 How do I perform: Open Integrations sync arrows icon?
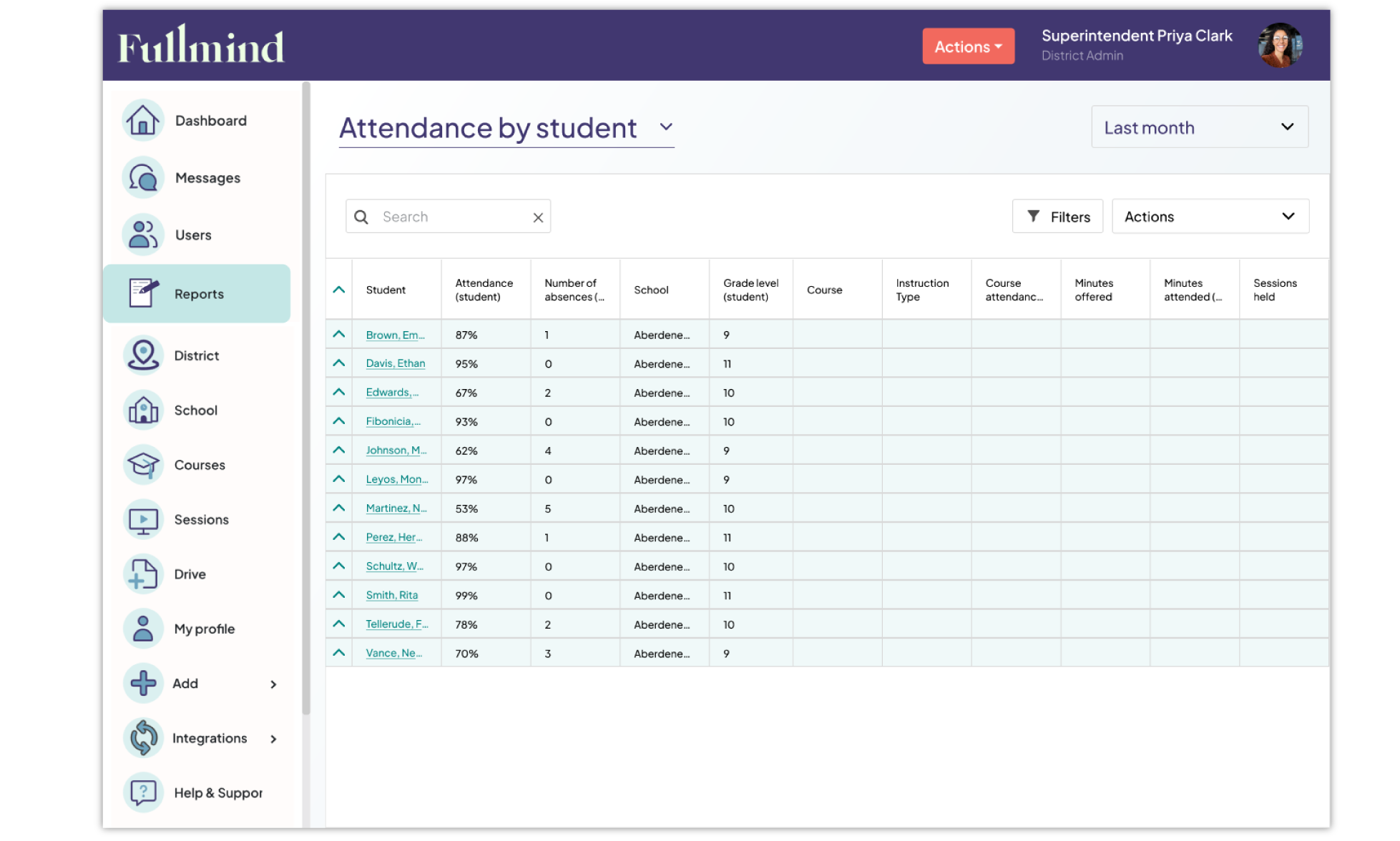pyautogui.click(x=143, y=738)
